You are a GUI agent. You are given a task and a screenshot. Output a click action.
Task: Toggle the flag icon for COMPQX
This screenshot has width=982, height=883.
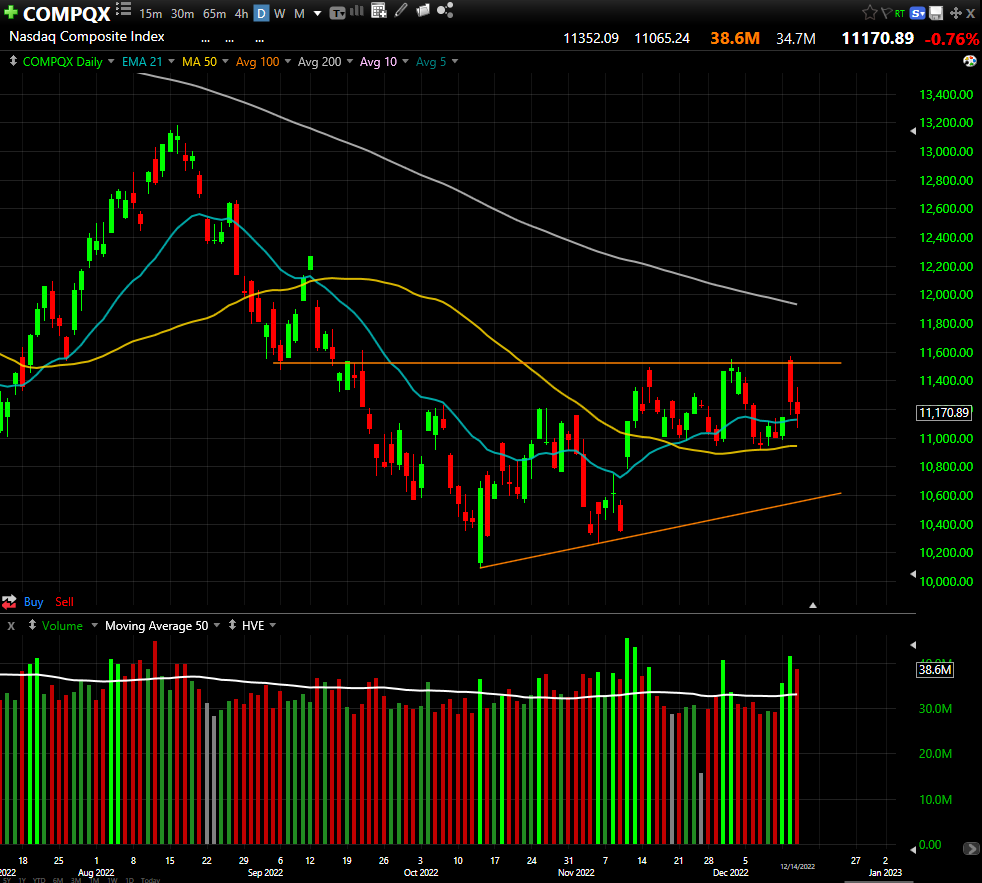pyautogui.click(x=886, y=13)
